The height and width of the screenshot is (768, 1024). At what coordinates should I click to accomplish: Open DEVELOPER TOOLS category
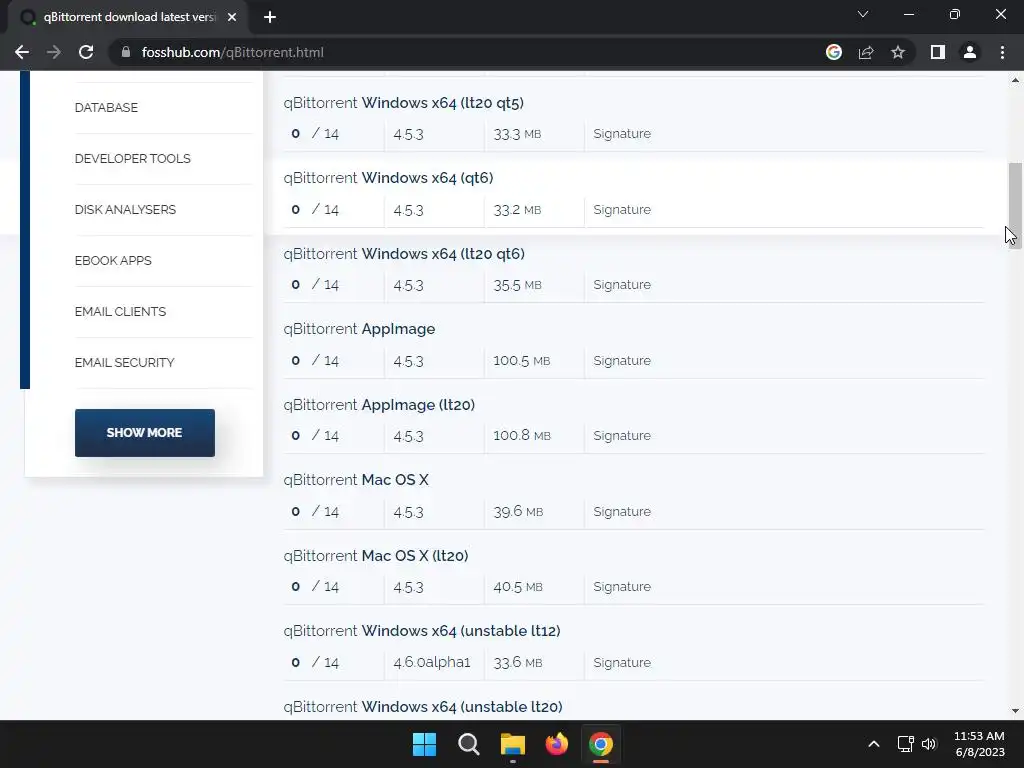pyautogui.click(x=133, y=159)
